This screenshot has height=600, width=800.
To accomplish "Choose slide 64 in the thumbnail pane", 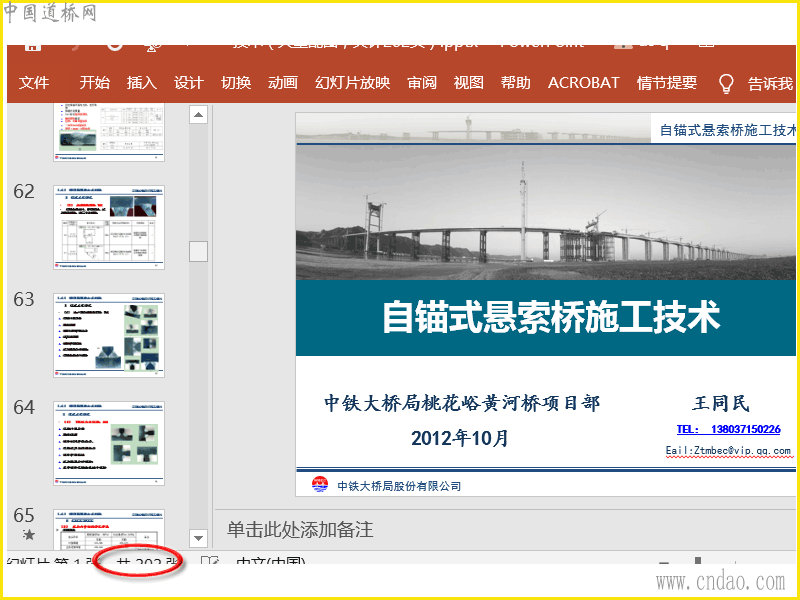I will (x=109, y=443).
